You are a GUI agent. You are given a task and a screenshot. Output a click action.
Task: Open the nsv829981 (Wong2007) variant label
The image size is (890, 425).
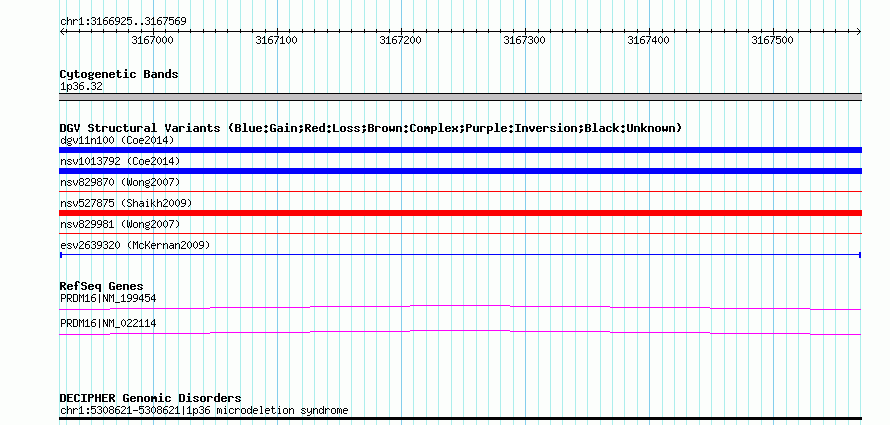(x=120, y=225)
